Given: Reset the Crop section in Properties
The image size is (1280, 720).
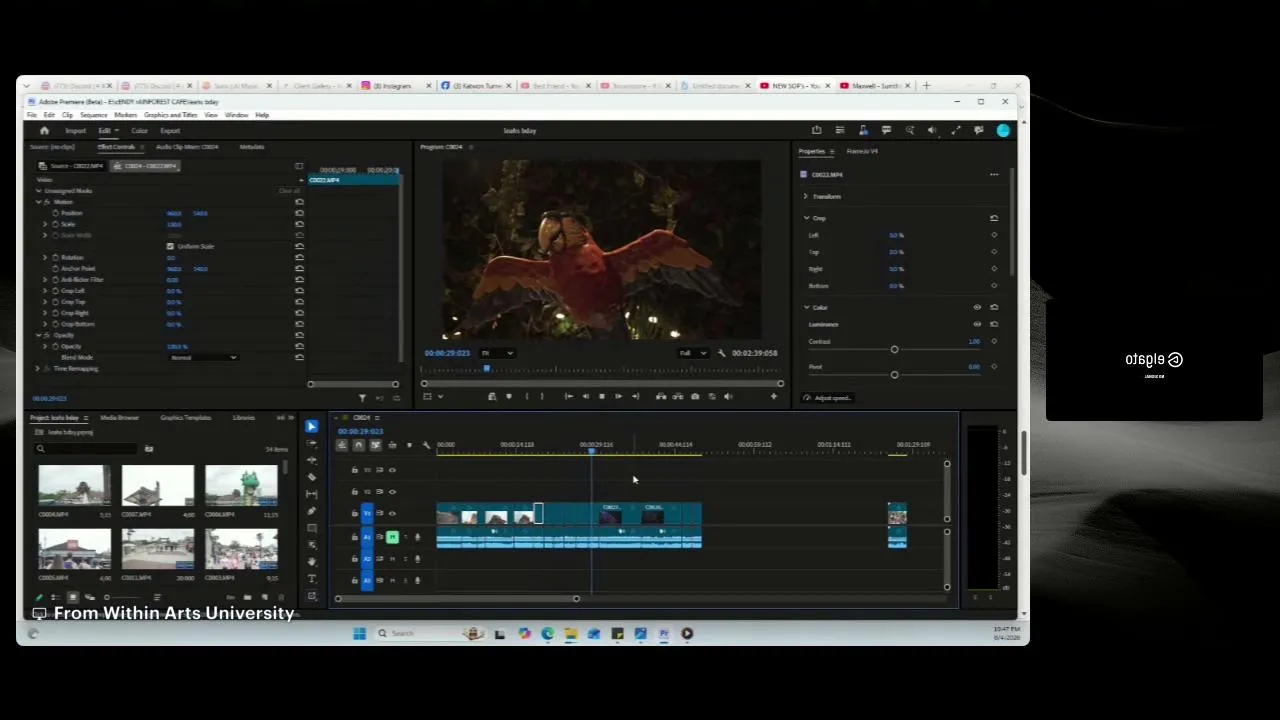Looking at the screenshot, I should point(994,218).
